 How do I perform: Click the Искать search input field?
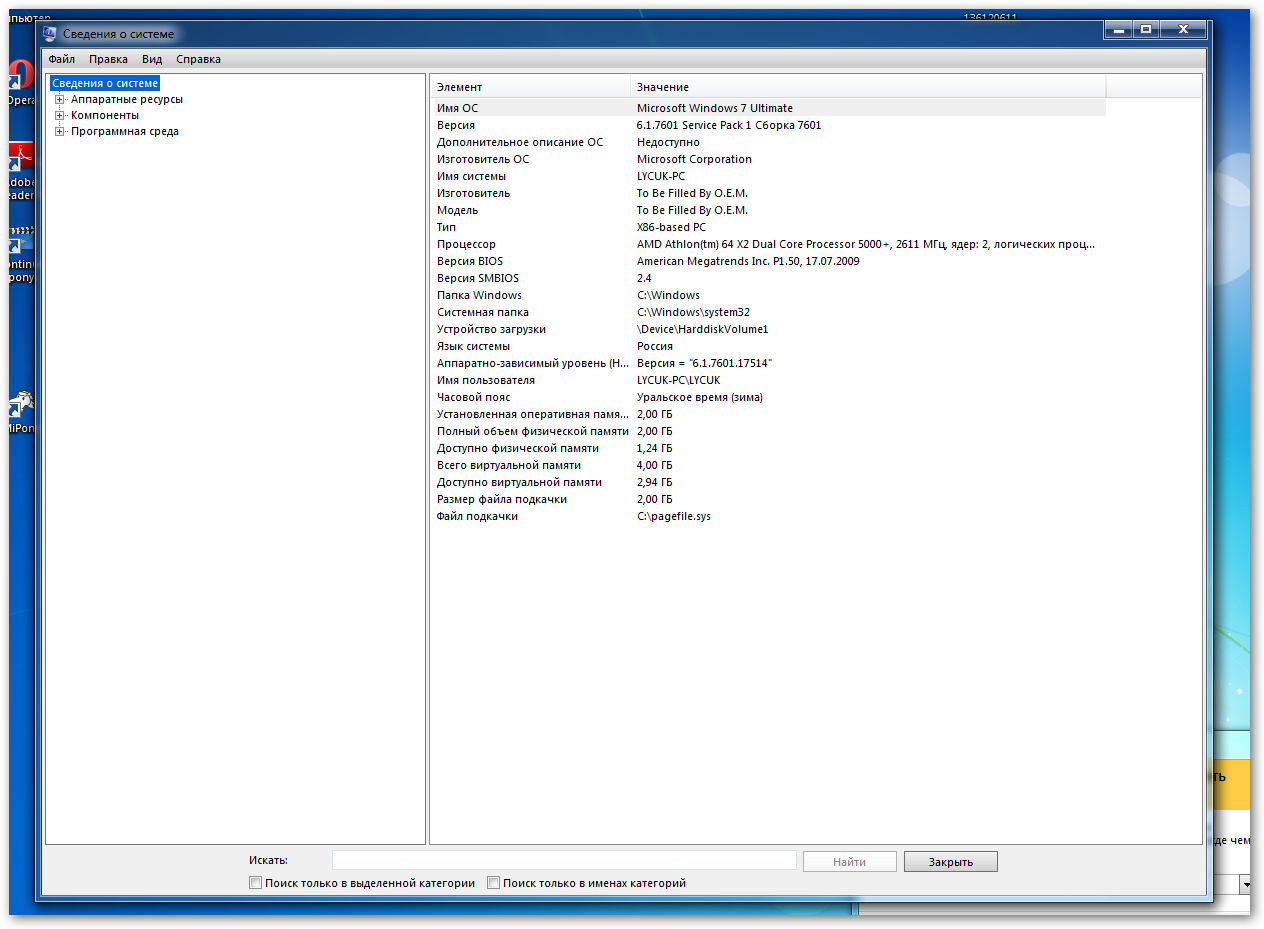564,860
